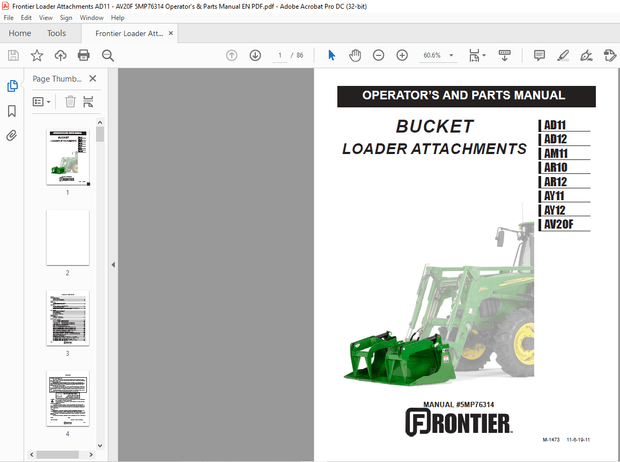The image size is (620, 462).
Task: Click the OPERATOR'S AND PARTS MANUAL heading
Action: click(466, 96)
